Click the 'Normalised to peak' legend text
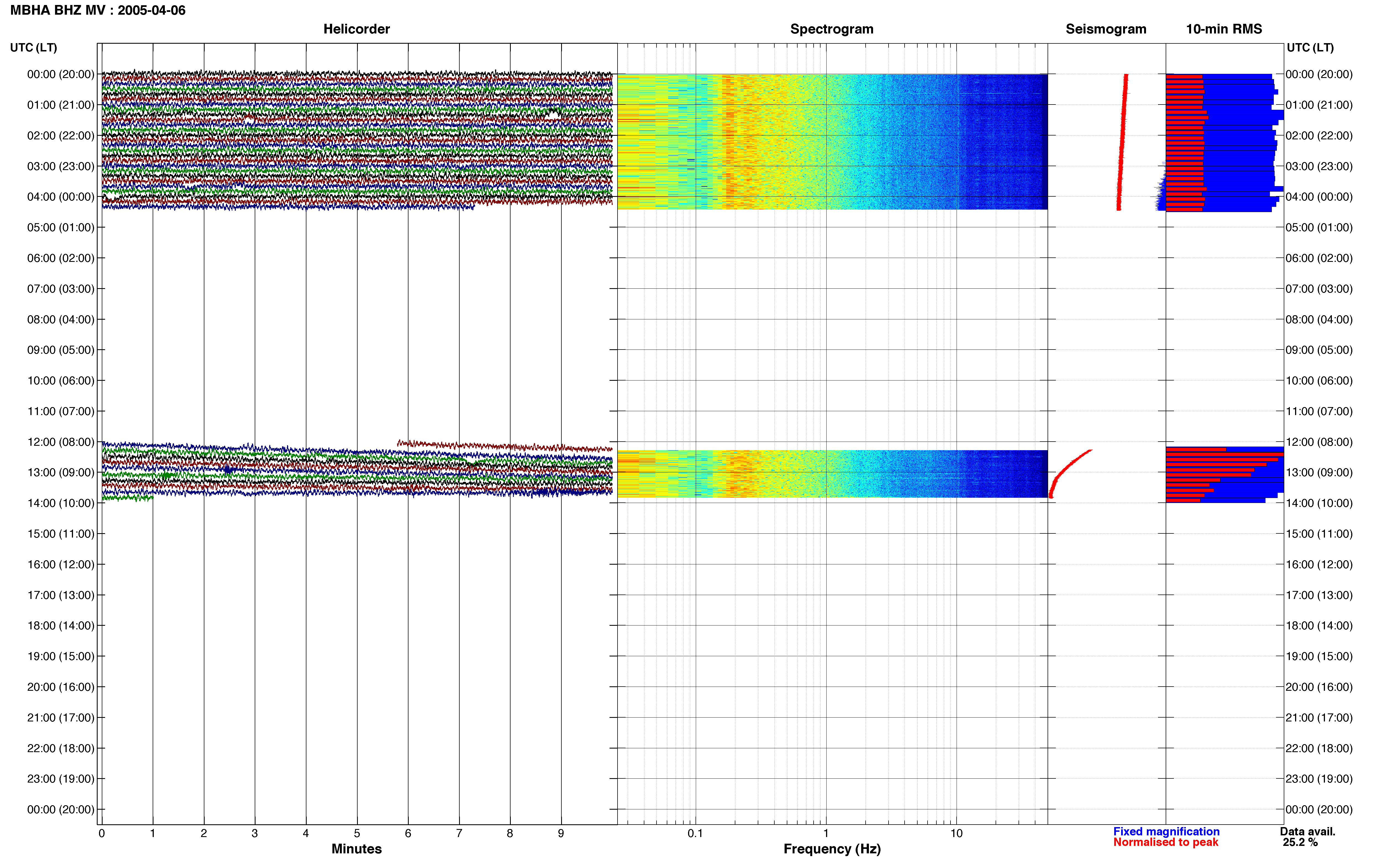Screen dimensions: 1388x868 (1165, 843)
